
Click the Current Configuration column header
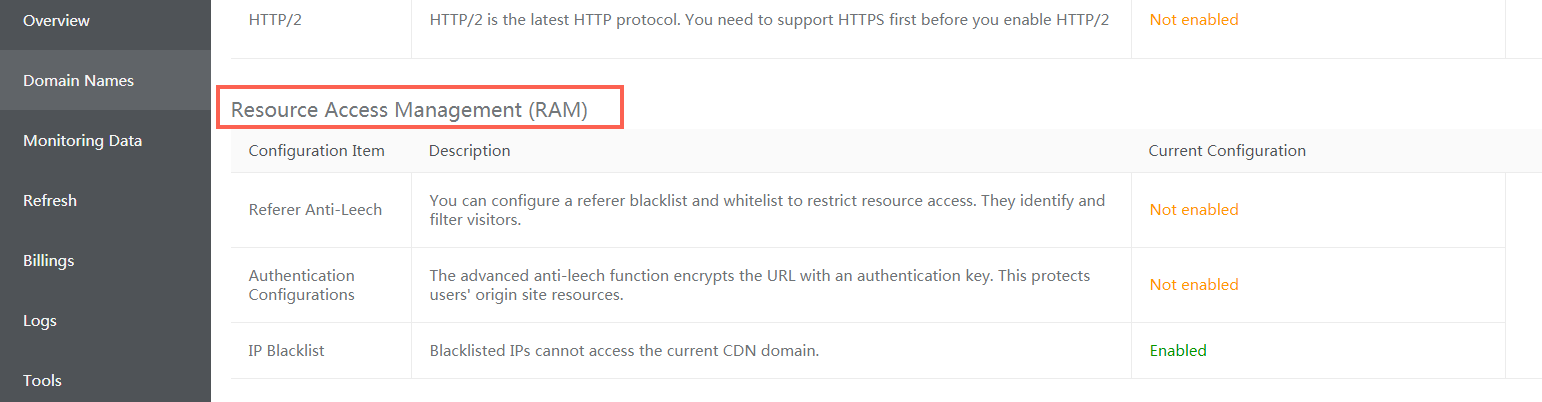(1227, 151)
